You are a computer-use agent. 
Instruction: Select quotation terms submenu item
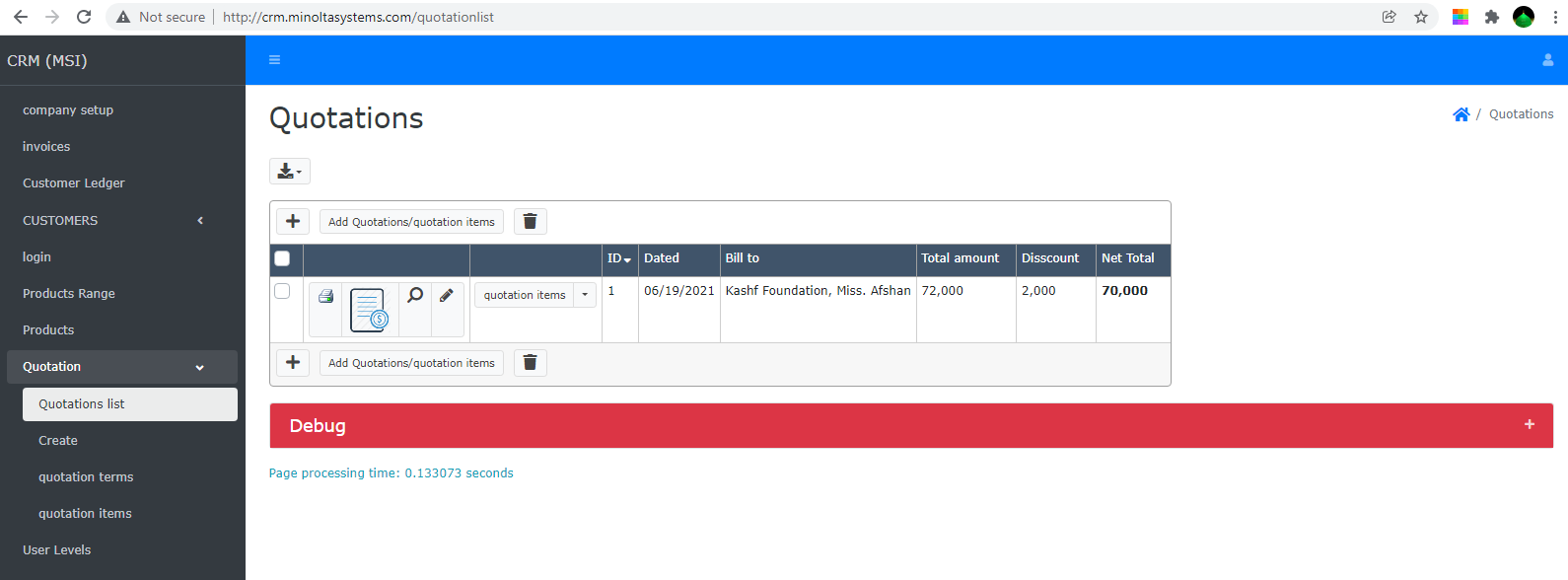tap(86, 477)
